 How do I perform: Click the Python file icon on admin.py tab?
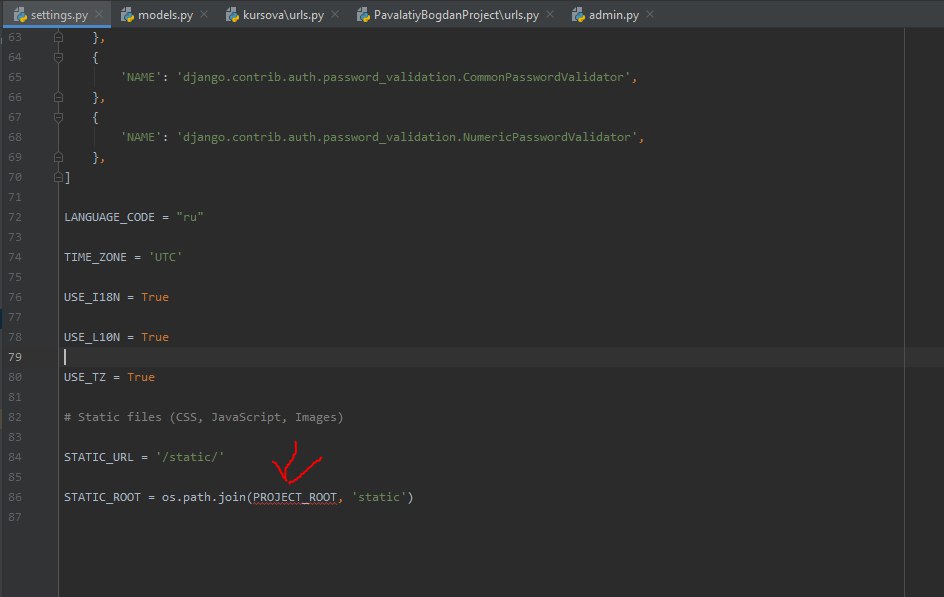tap(578, 14)
